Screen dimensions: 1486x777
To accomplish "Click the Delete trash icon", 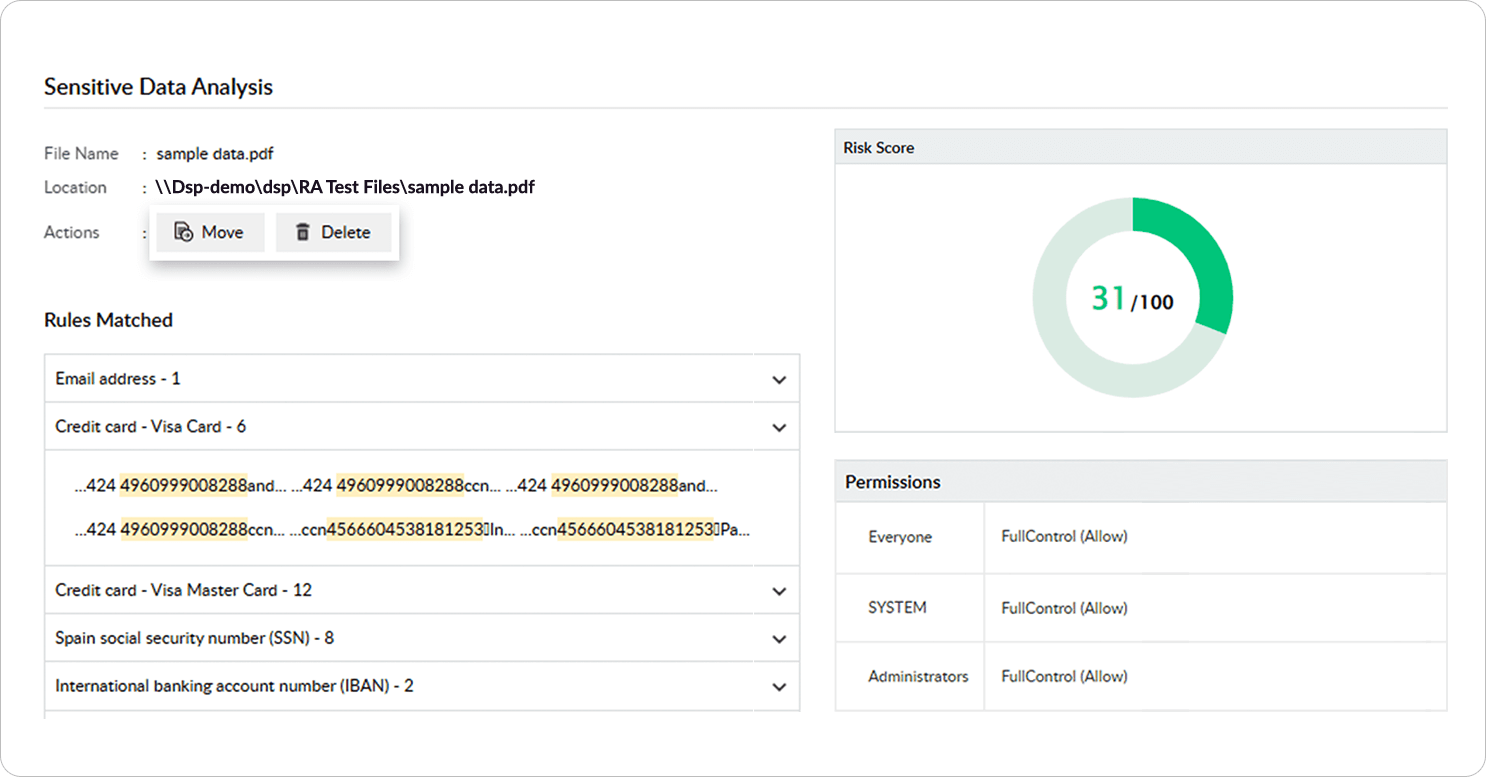I will 302,232.
